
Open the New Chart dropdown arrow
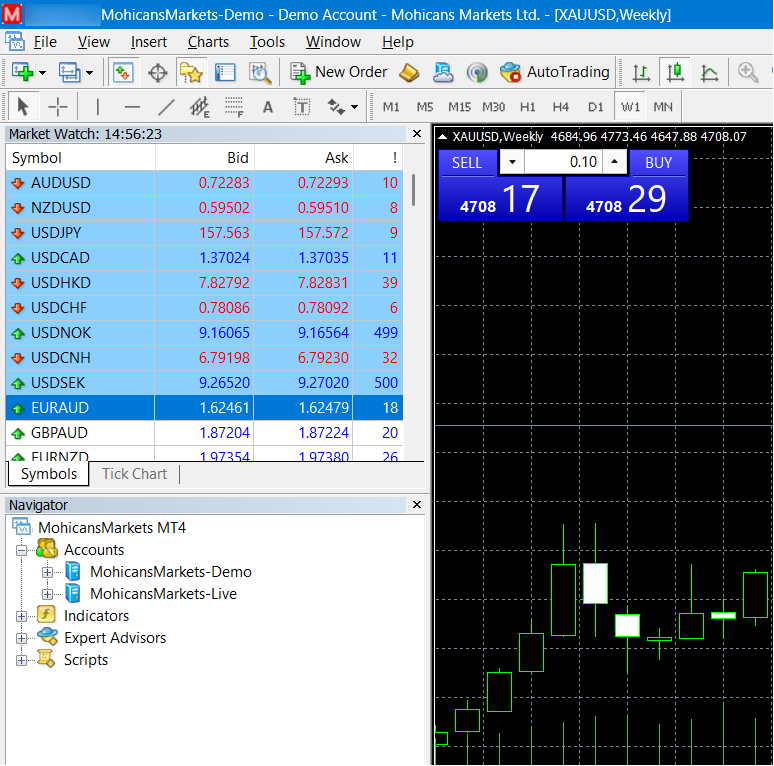(x=42, y=73)
